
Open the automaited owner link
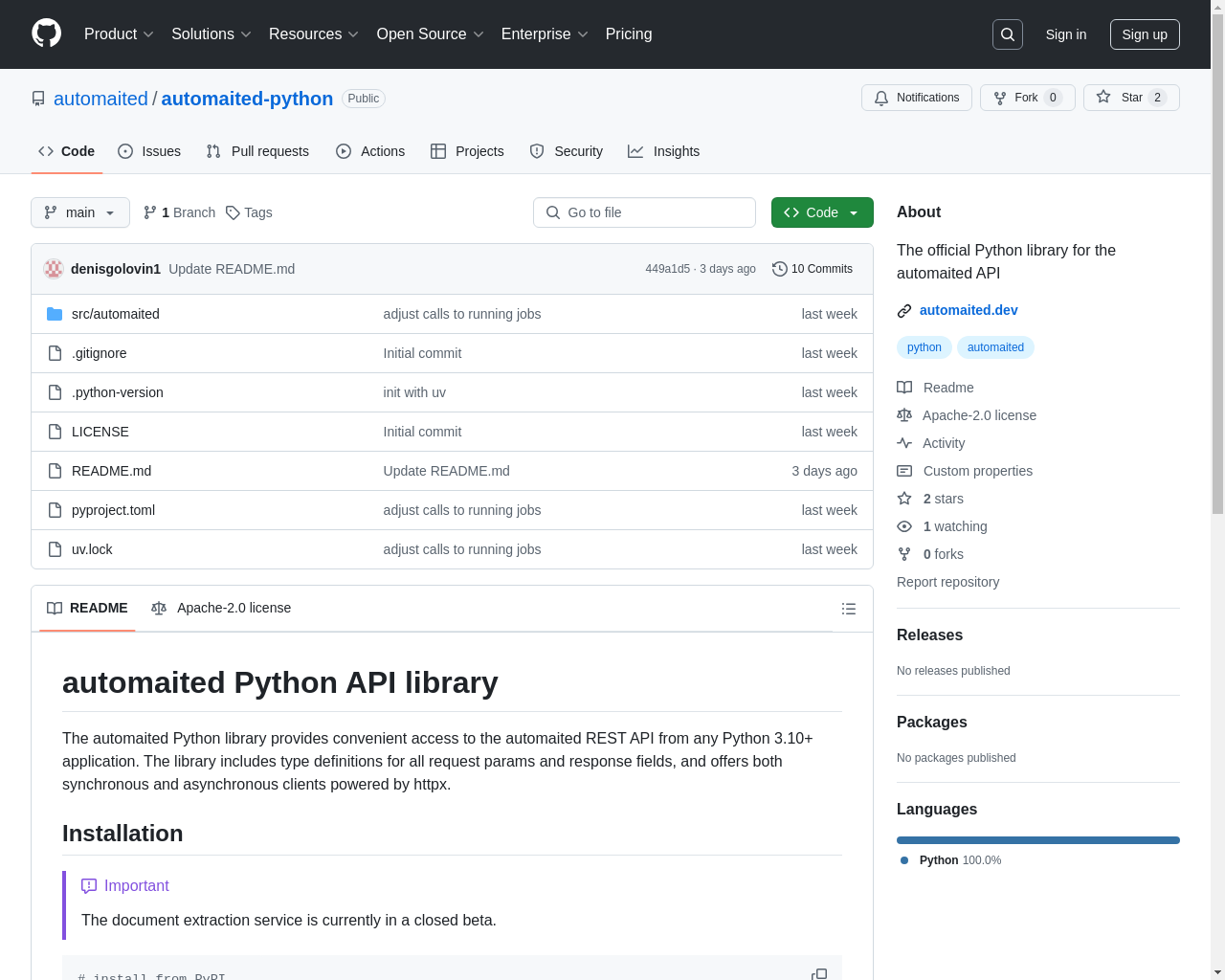pyautogui.click(x=100, y=99)
